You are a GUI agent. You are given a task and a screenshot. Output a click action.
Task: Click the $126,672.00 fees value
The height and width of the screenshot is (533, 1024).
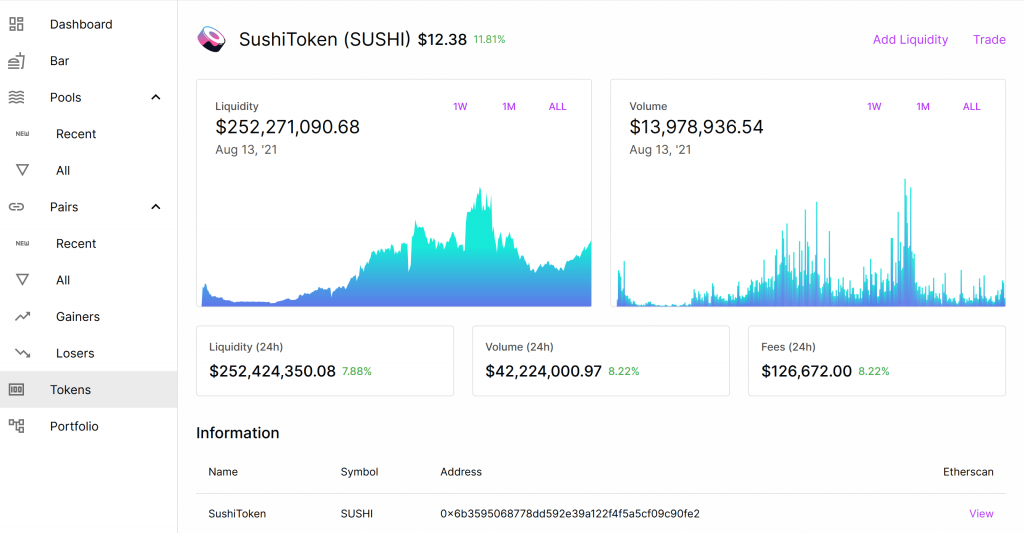(807, 371)
